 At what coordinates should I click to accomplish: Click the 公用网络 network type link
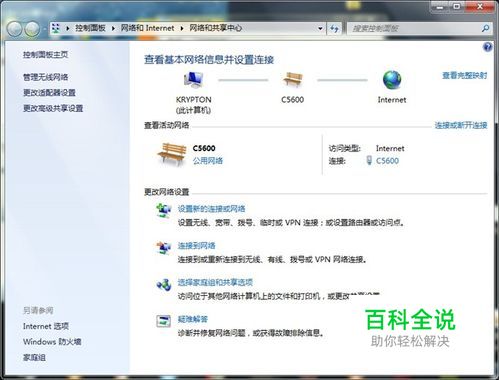pos(208,161)
